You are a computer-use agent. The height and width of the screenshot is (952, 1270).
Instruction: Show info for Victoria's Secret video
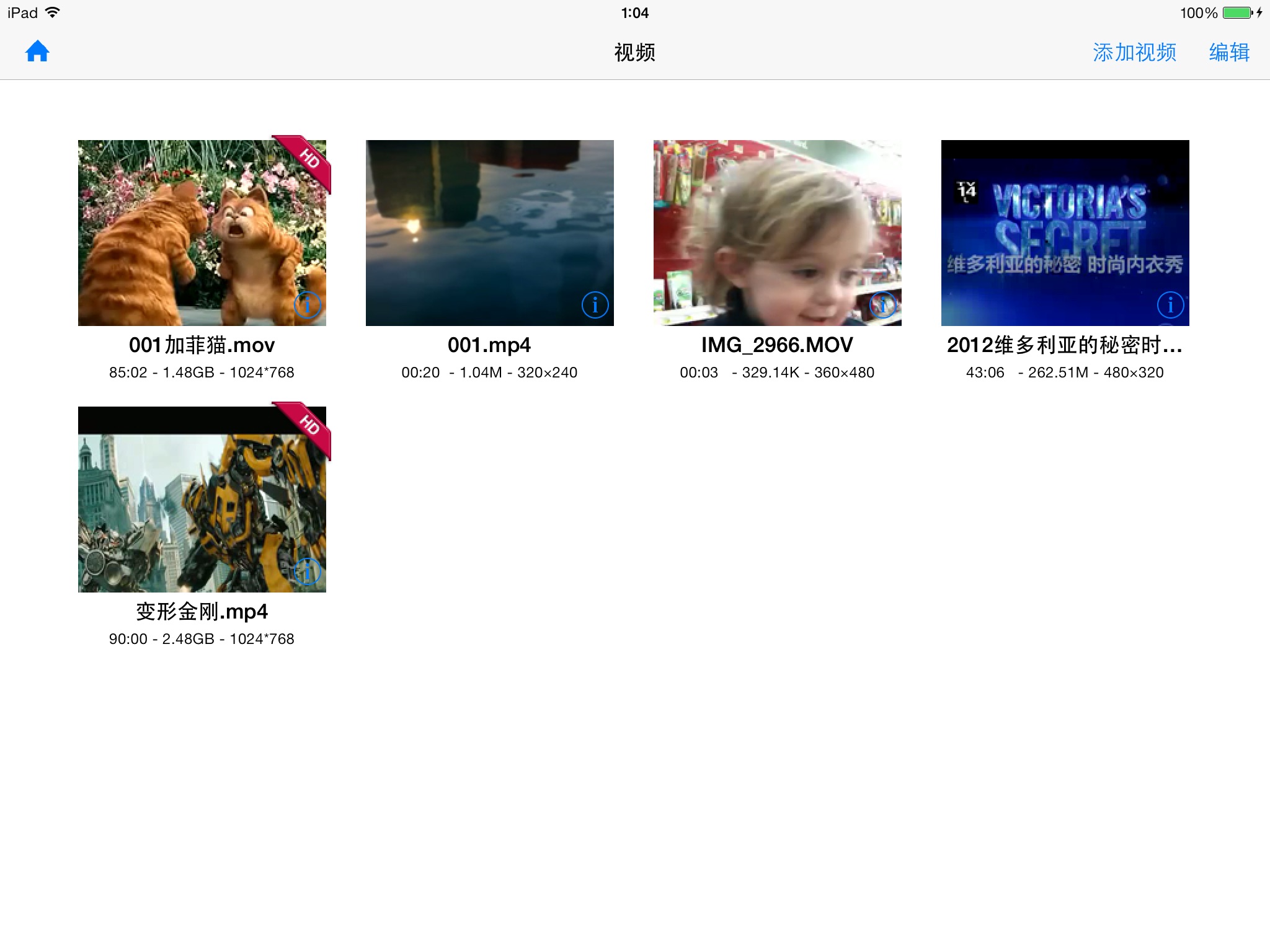[1170, 304]
